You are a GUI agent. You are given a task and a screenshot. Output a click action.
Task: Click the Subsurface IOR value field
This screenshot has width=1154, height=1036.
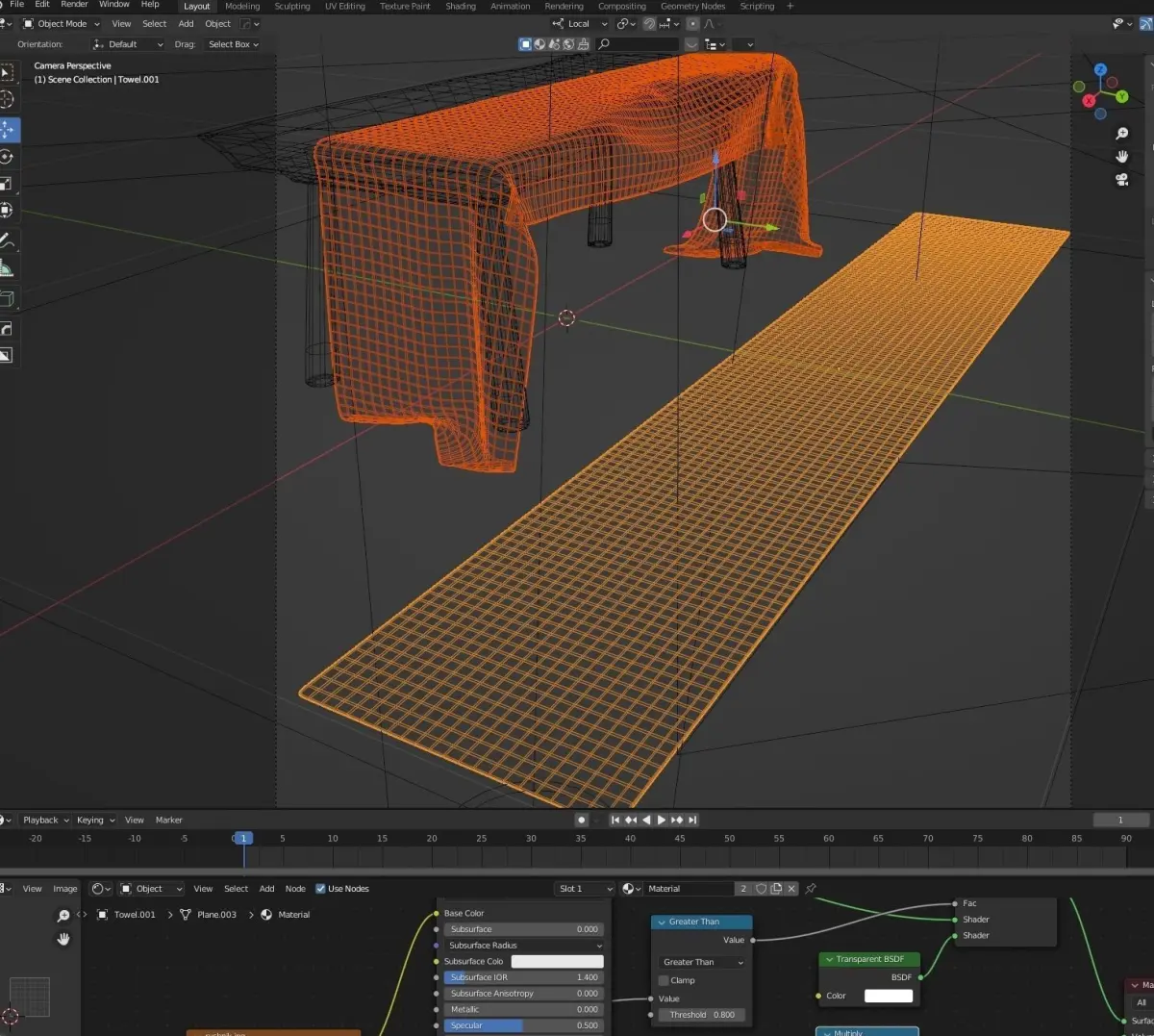tap(524, 977)
